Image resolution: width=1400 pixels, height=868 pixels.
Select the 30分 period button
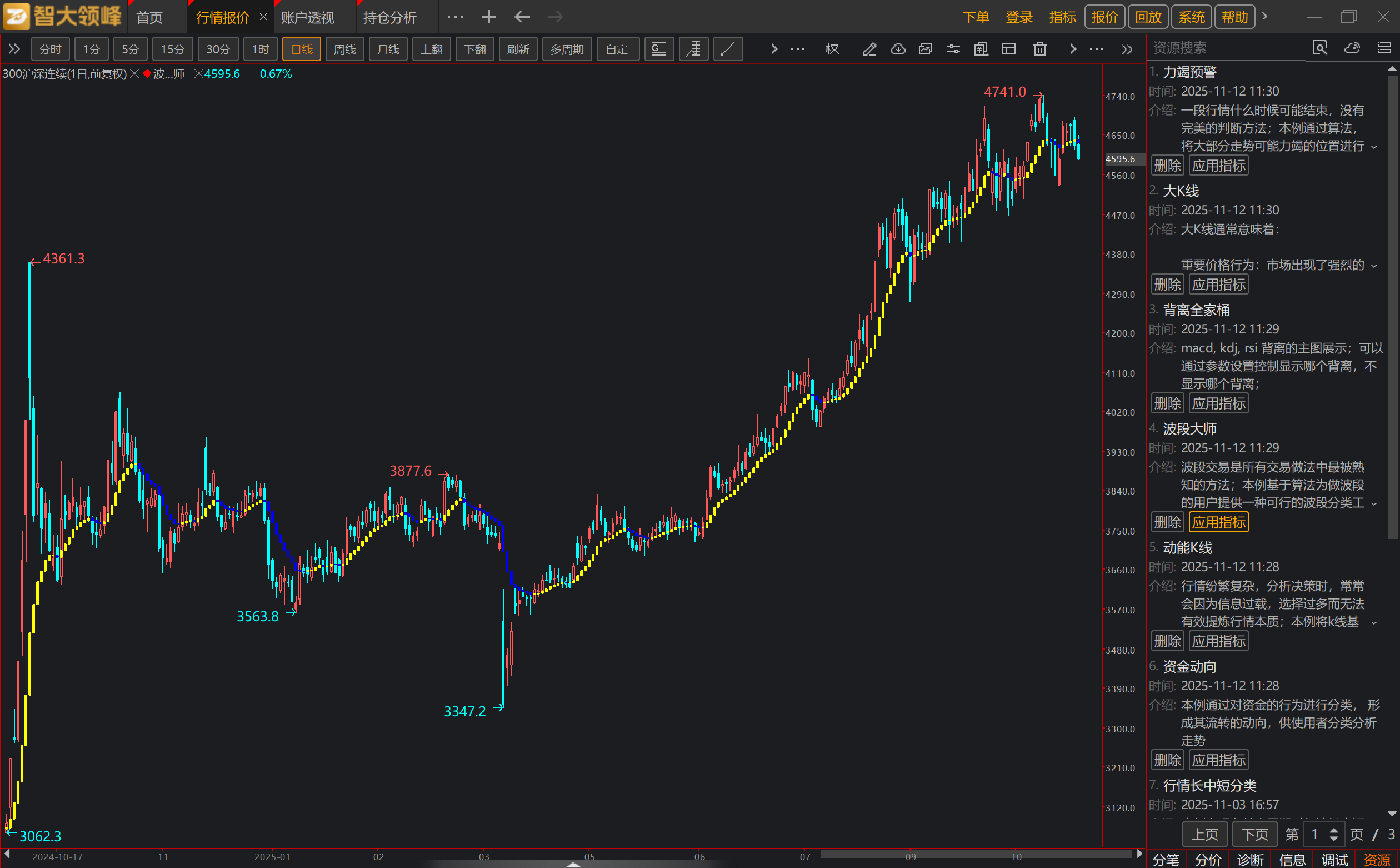coord(217,49)
